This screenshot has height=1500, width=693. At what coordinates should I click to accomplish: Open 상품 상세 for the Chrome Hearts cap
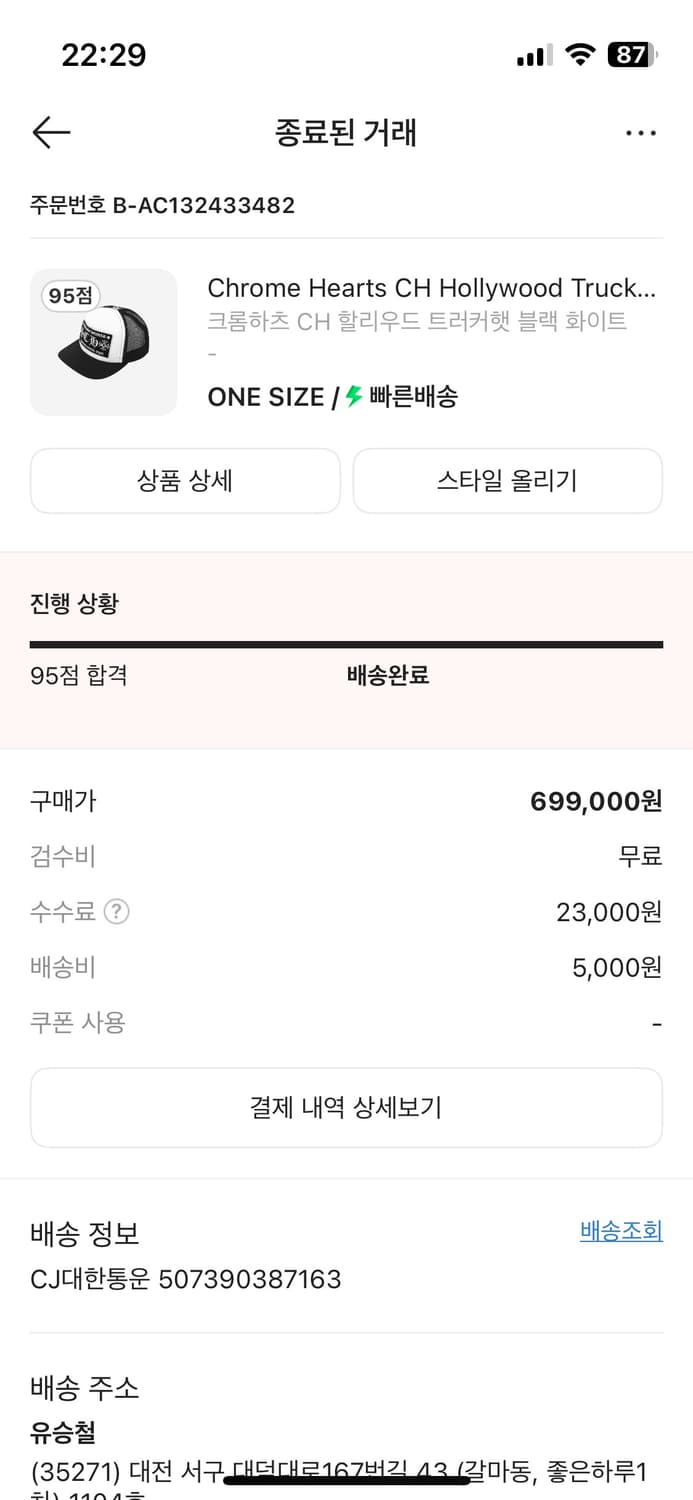pyautogui.click(x=185, y=481)
